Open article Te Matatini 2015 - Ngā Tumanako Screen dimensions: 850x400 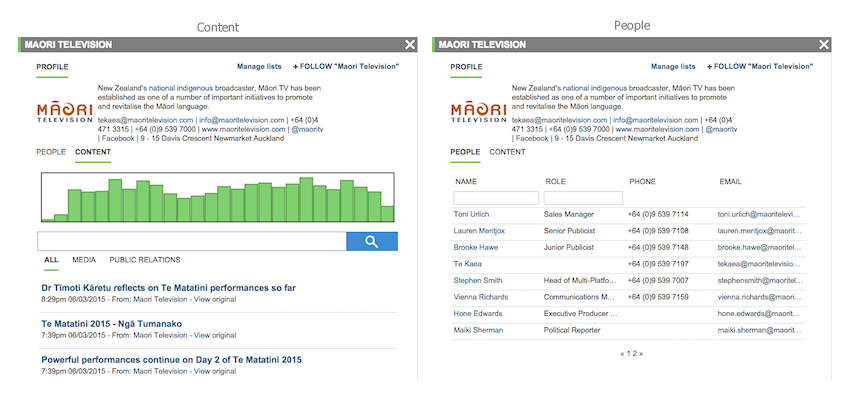point(112,324)
